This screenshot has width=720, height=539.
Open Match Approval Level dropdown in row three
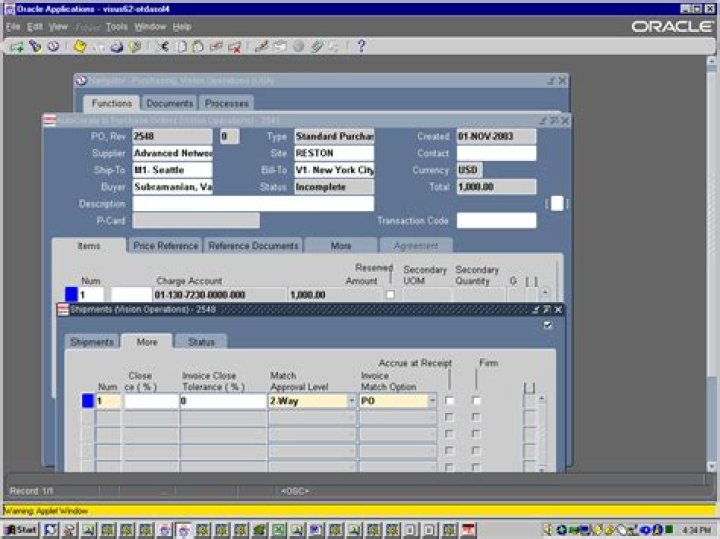pos(351,434)
